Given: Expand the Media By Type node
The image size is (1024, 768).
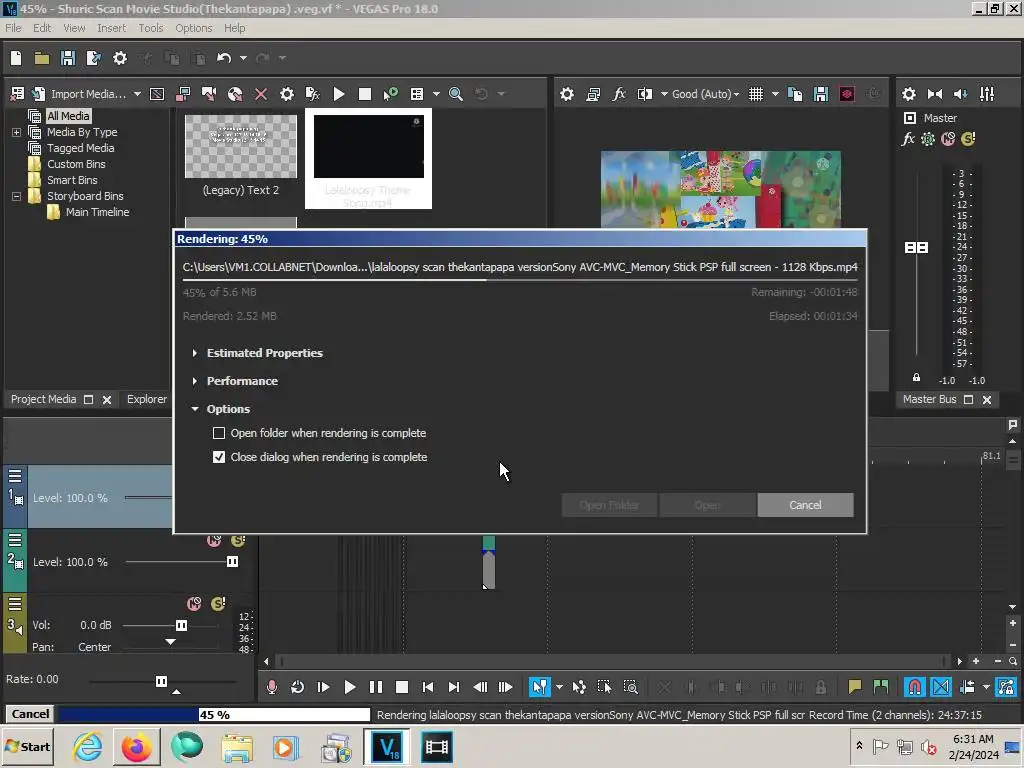Looking at the screenshot, I should pyautogui.click(x=16, y=132).
